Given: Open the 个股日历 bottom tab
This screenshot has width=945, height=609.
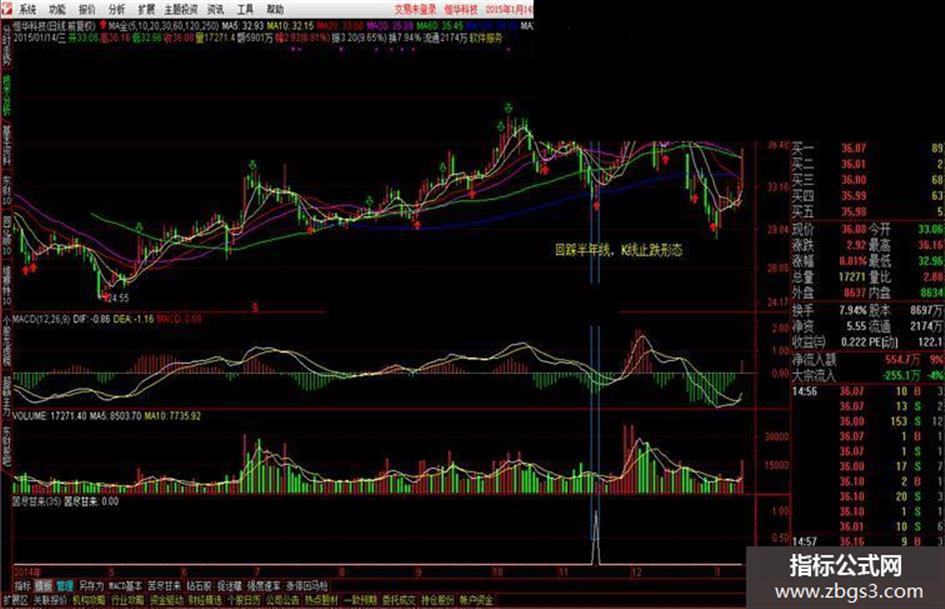Looking at the screenshot, I should tap(243, 600).
